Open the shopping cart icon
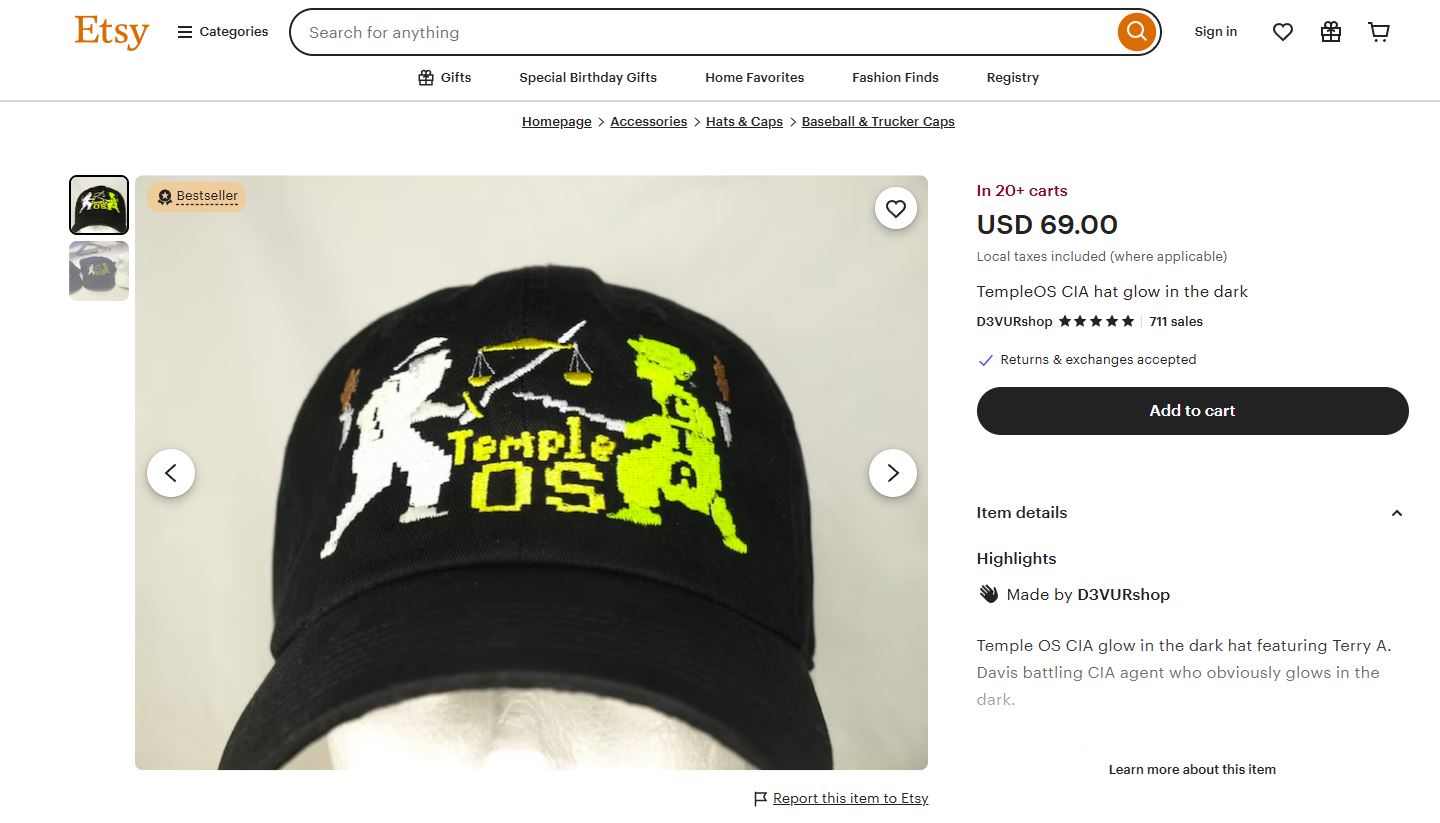 [x=1379, y=32]
